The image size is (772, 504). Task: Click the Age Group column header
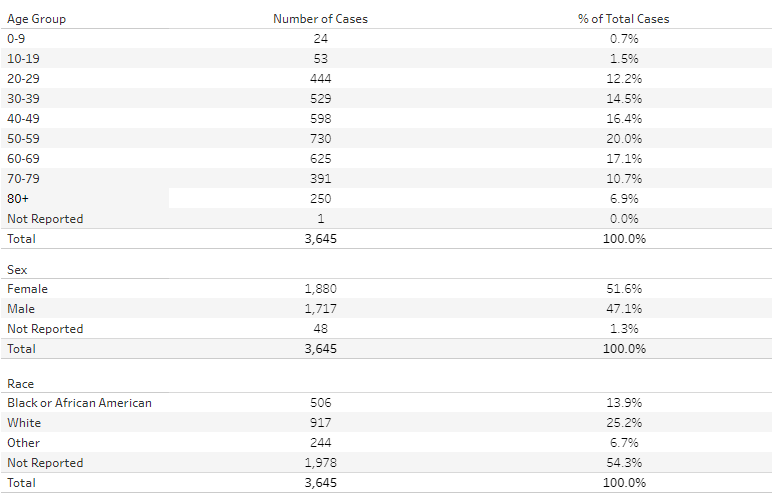coord(36,19)
